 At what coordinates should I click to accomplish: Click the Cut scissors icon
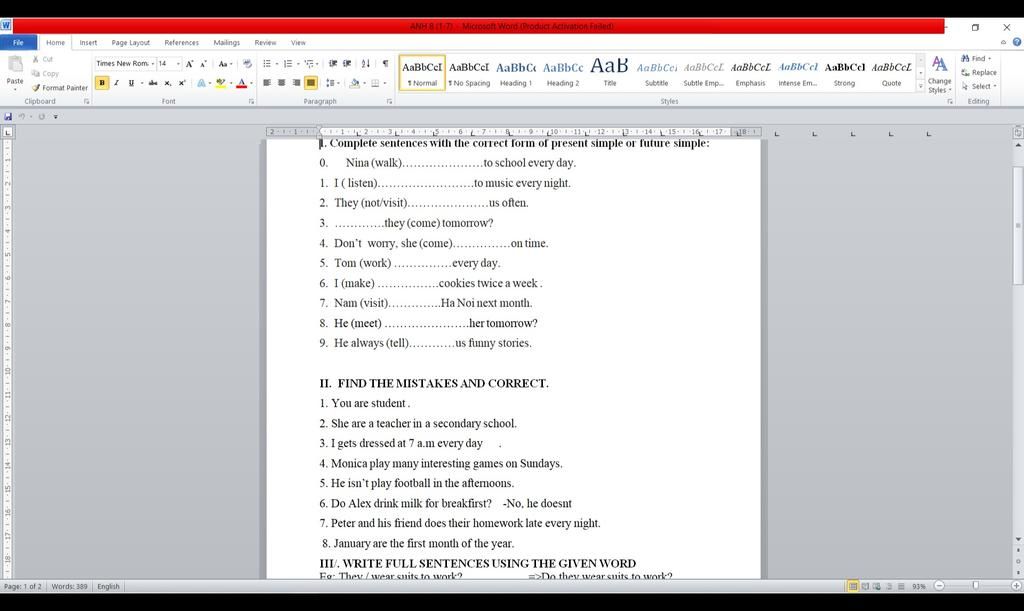click(36, 59)
